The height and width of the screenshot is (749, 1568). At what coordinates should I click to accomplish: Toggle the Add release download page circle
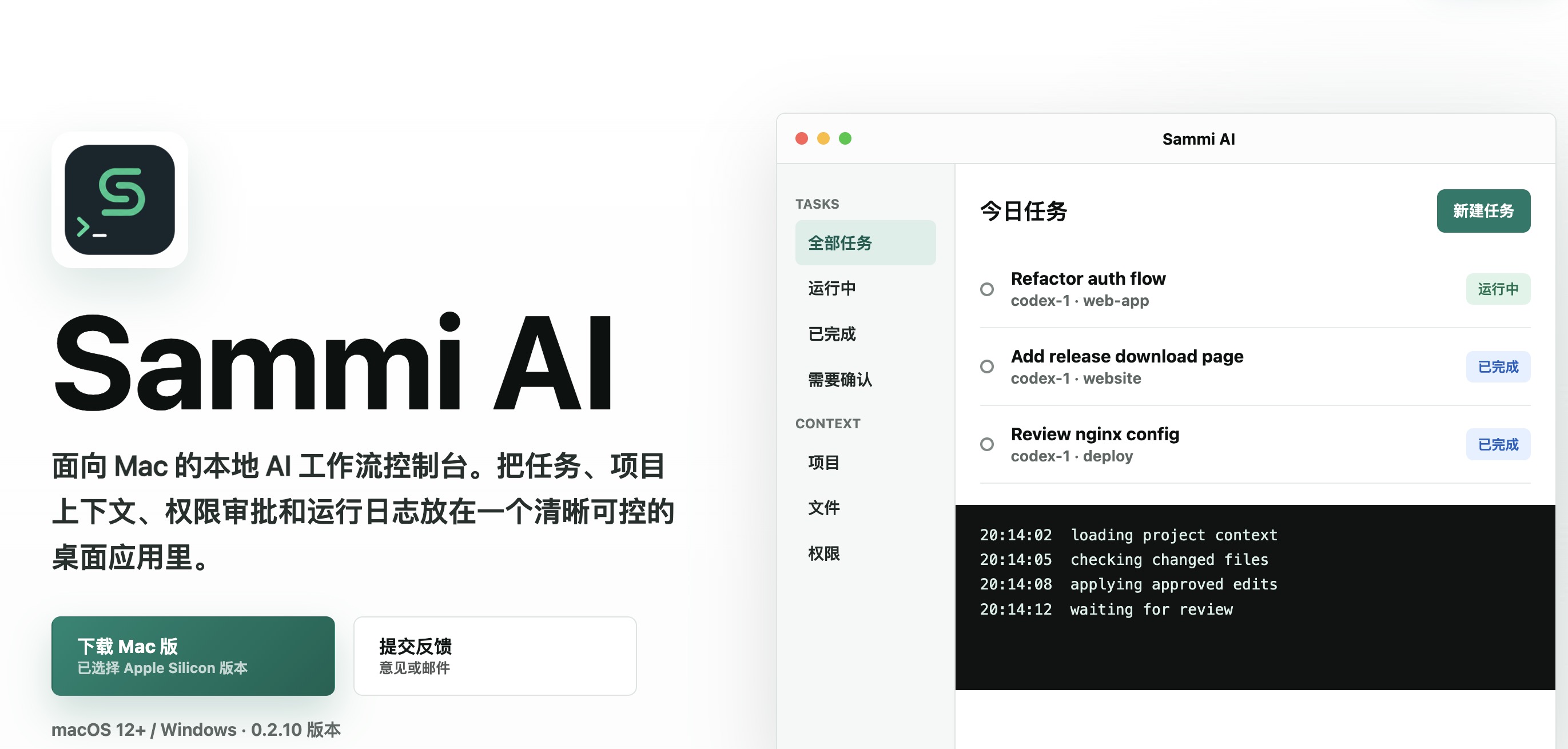point(986,366)
